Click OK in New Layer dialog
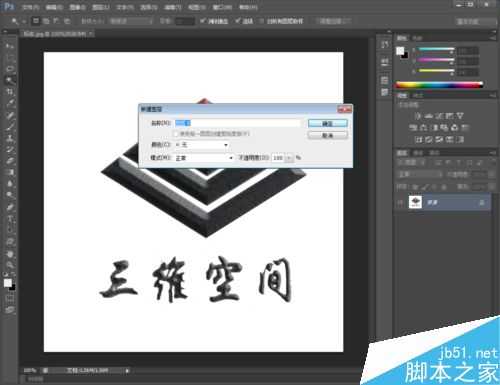 coord(328,123)
